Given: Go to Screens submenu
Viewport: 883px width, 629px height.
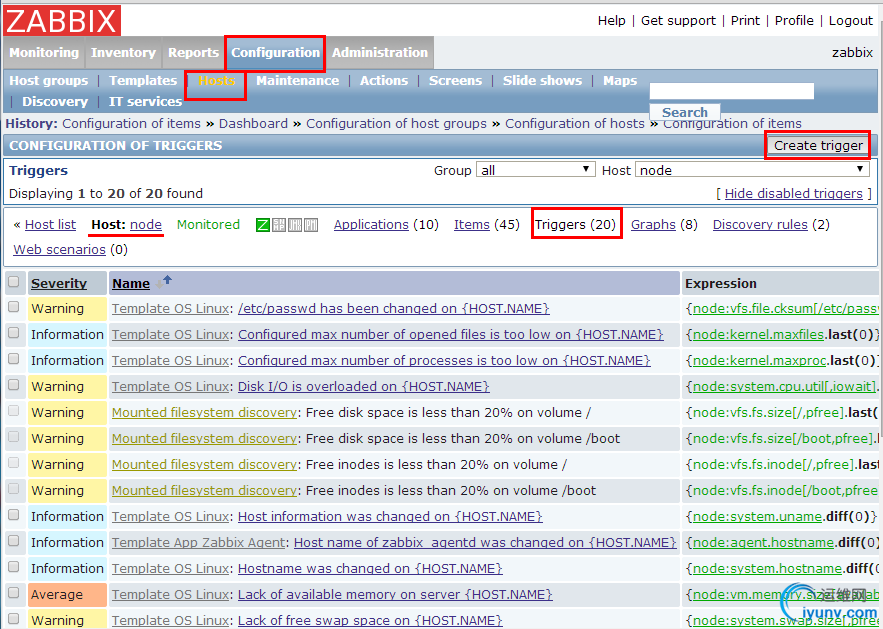Looking at the screenshot, I should point(455,81).
